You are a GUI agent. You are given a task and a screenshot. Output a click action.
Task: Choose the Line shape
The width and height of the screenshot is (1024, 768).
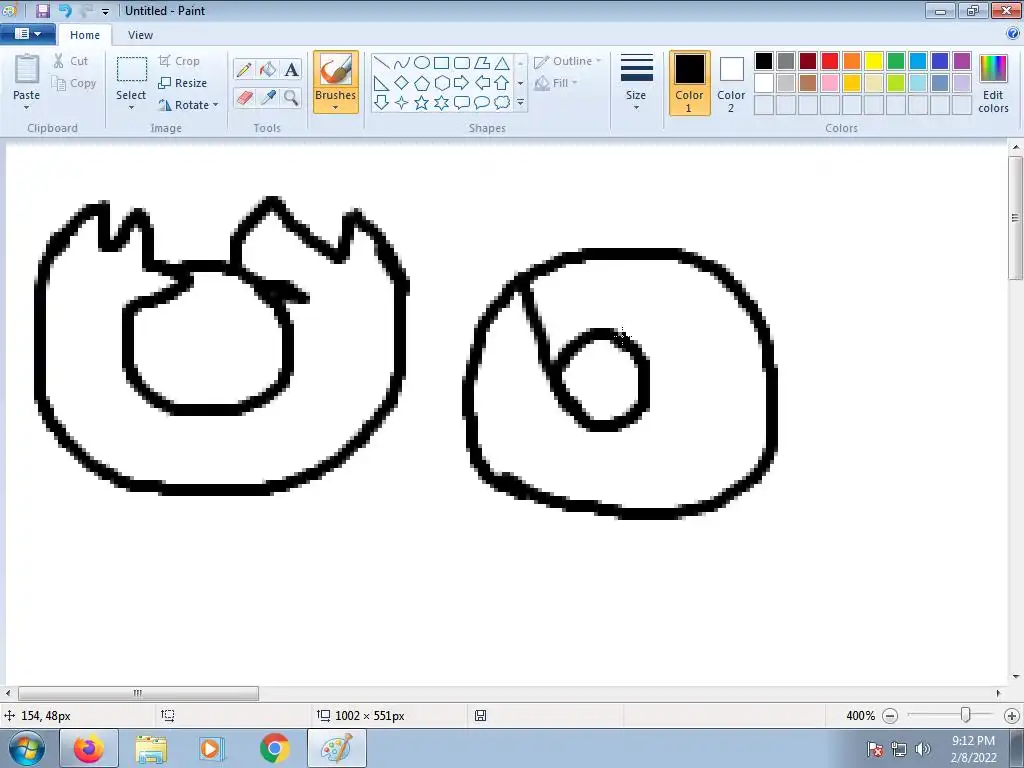381,63
